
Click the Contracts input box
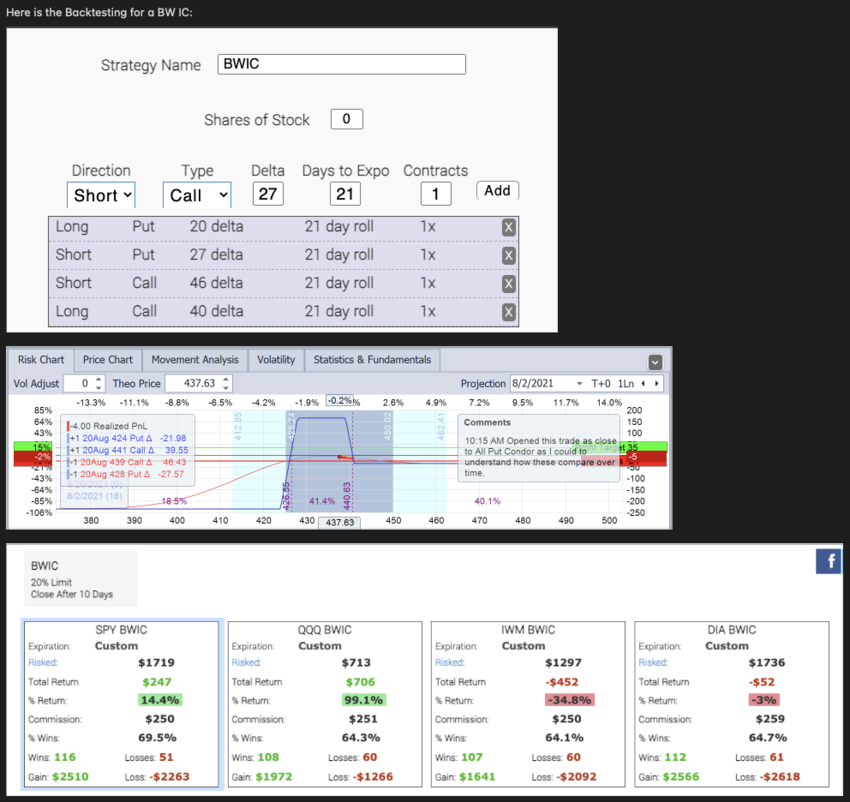click(436, 194)
